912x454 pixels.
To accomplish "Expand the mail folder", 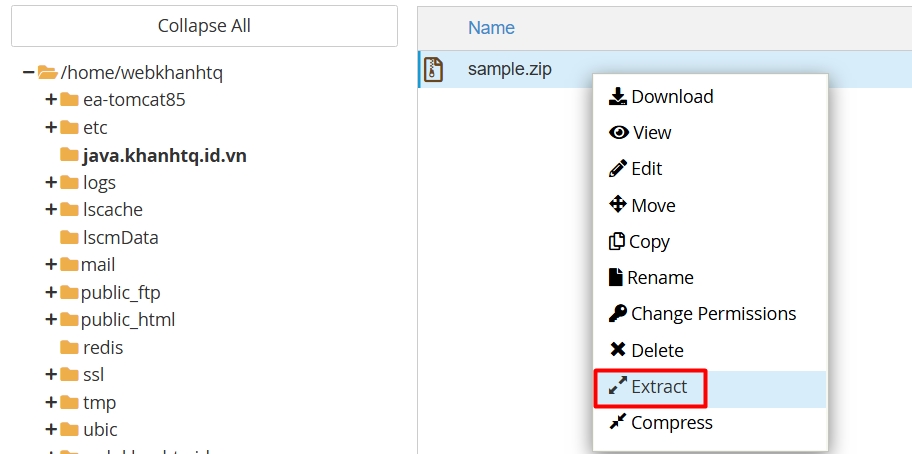I will (50, 265).
